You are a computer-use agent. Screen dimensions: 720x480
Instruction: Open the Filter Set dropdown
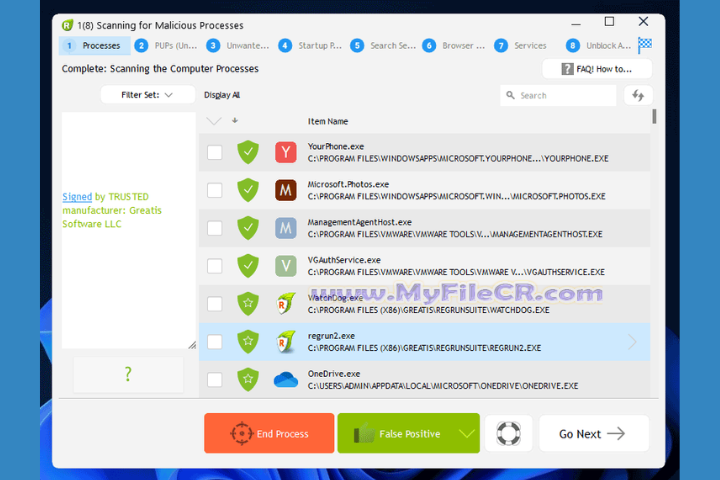pos(147,95)
